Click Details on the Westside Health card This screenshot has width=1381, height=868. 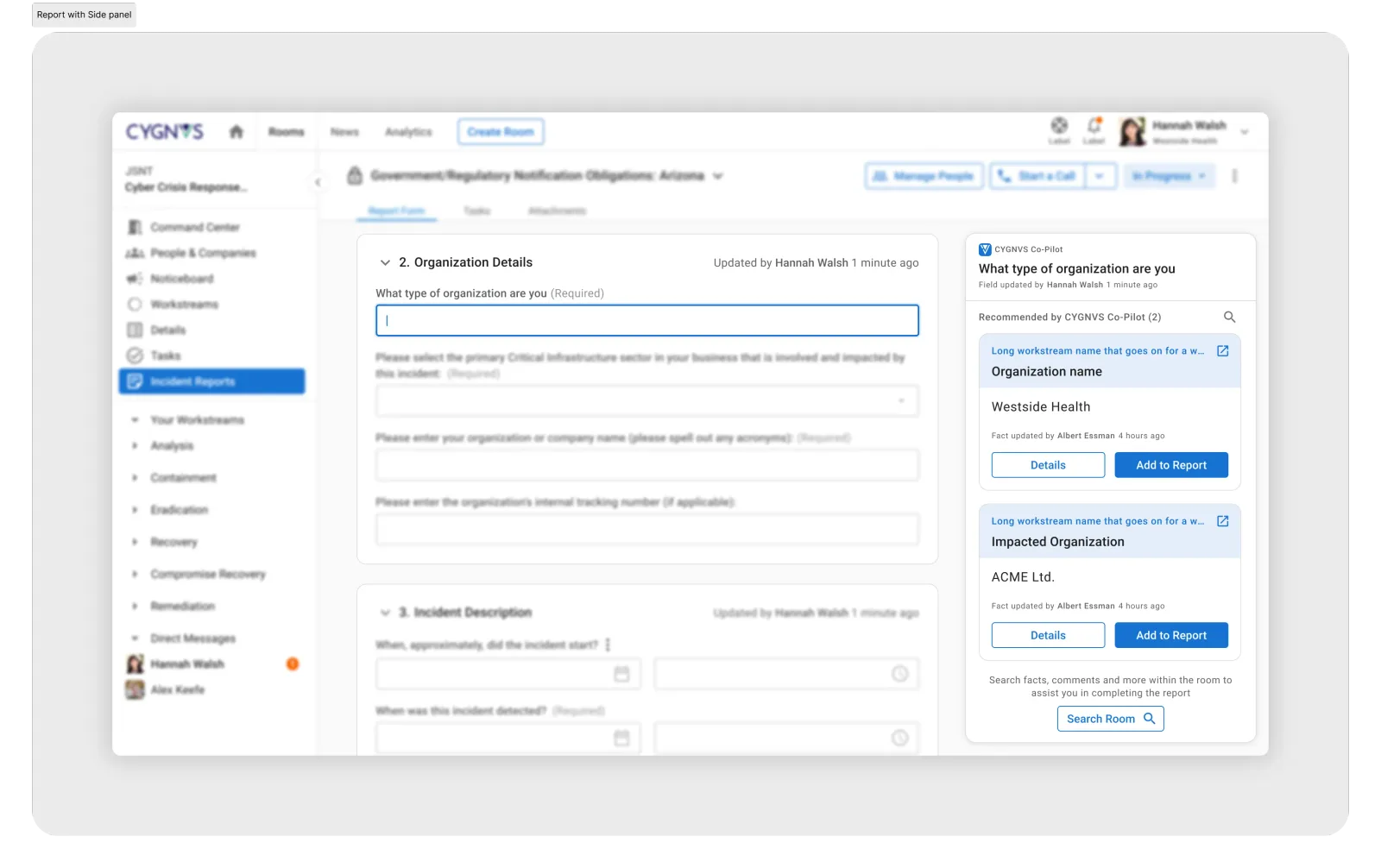tap(1048, 465)
